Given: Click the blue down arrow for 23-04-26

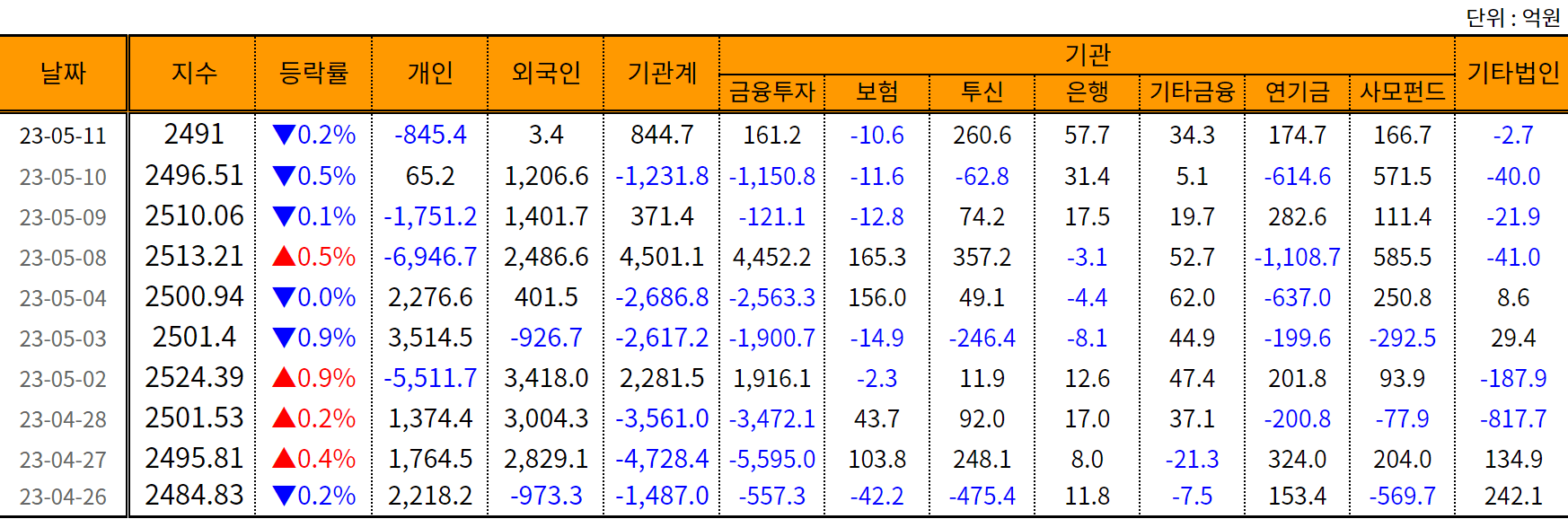Looking at the screenshot, I should click(284, 496).
